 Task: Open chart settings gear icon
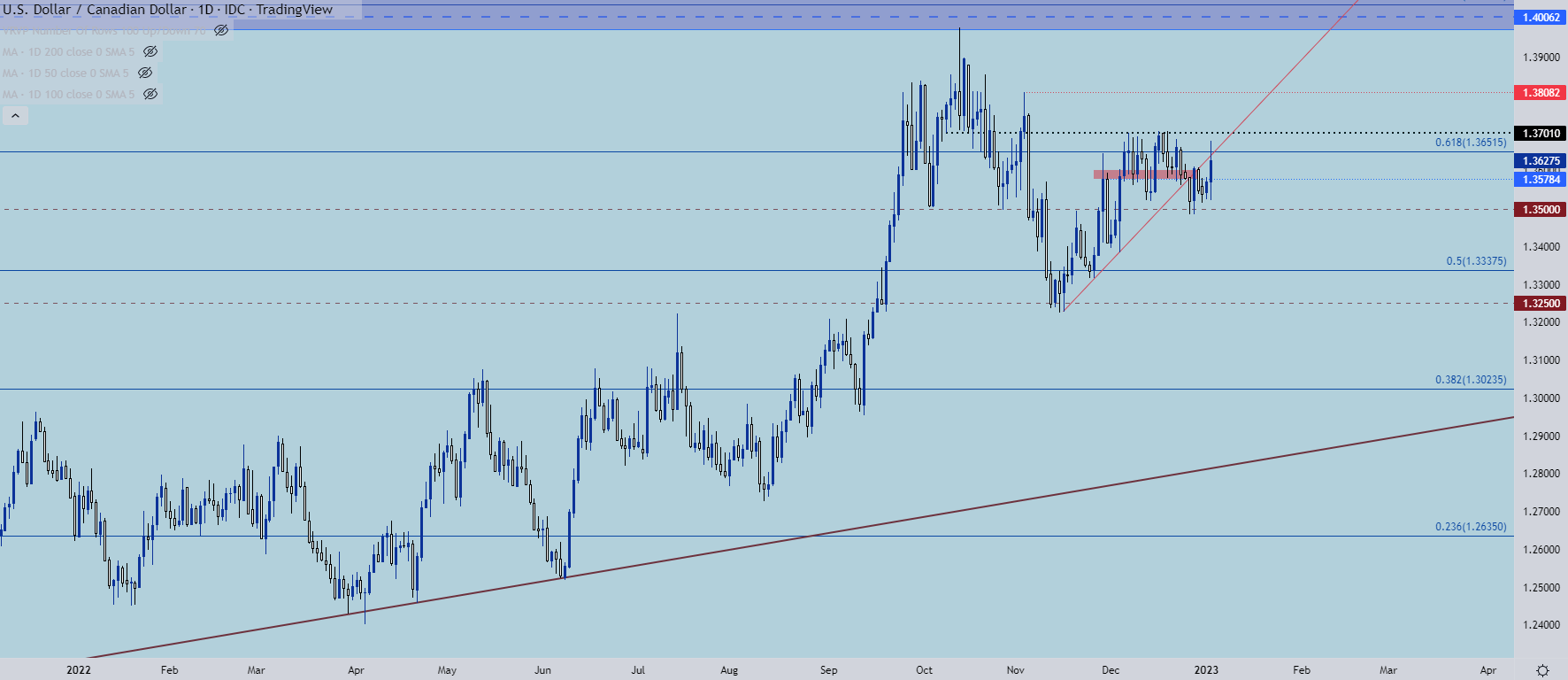[1542, 670]
